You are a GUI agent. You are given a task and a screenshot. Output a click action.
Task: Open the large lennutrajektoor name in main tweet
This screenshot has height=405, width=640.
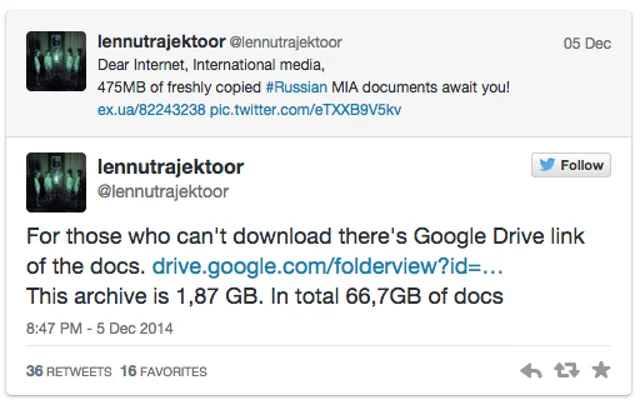[x=171, y=167]
